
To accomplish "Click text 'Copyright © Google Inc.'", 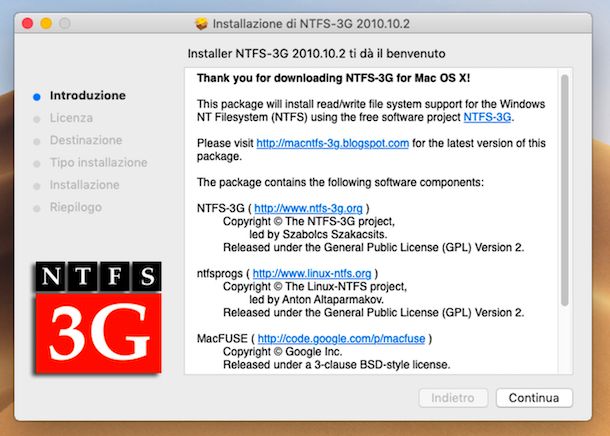I will 282,352.
